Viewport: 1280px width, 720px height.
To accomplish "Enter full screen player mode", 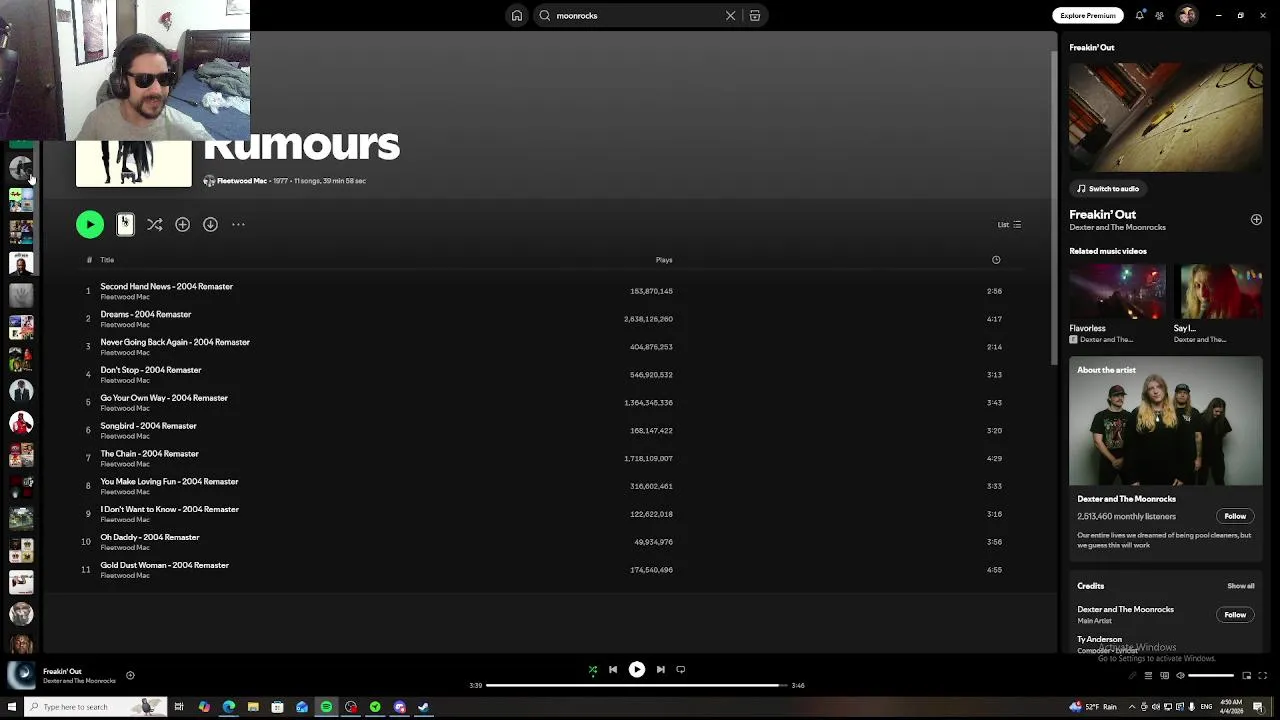I will click(1262, 676).
